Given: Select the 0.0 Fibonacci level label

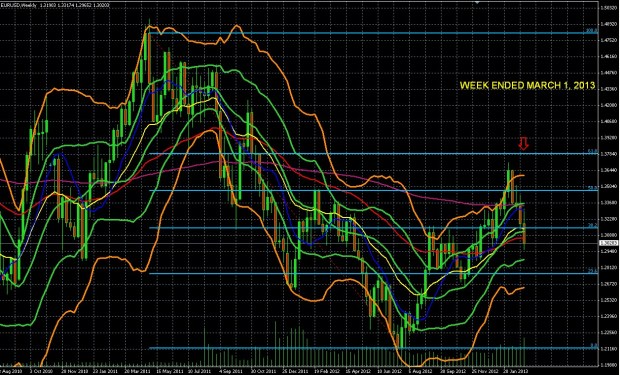Looking at the screenshot, I should tap(594, 345).
